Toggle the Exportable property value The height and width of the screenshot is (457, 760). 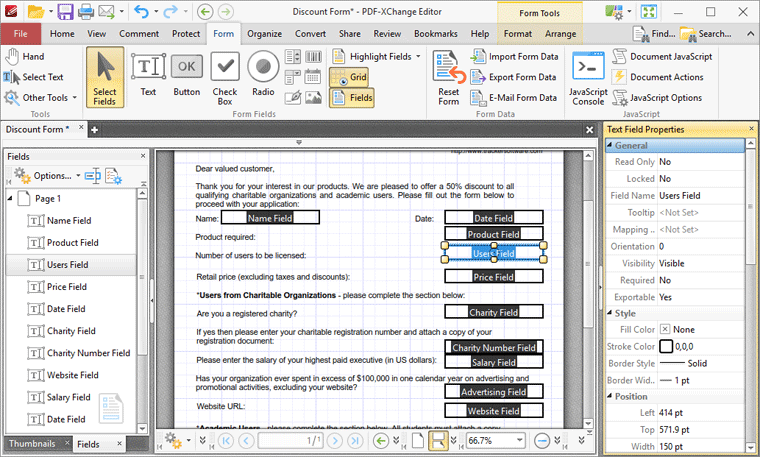pyautogui.click(x=700, y=297)
